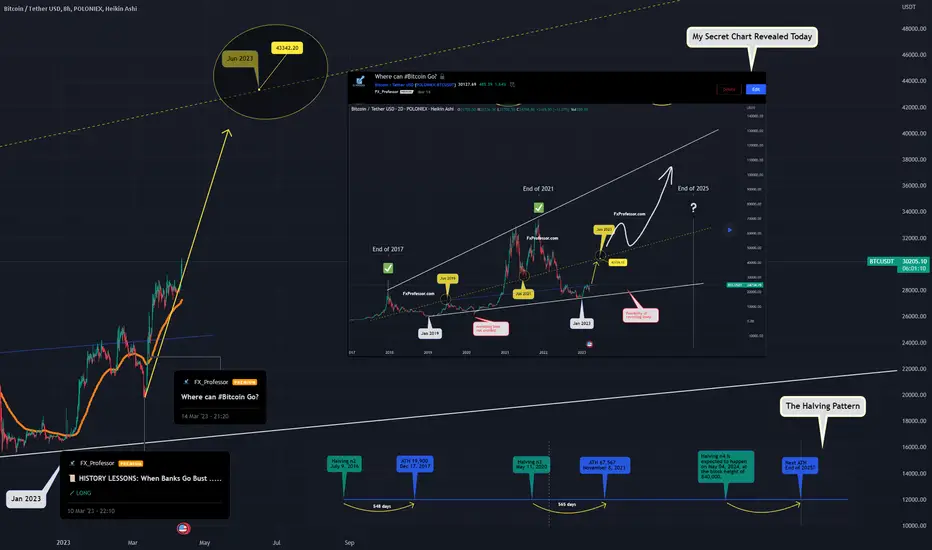
Task: Click 'End of 2017' label in embedded chart
Action: 388,249
